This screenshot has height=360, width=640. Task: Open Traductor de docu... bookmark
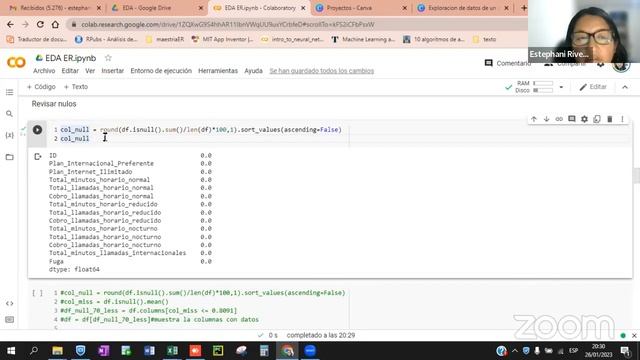(x=37, y=39)
